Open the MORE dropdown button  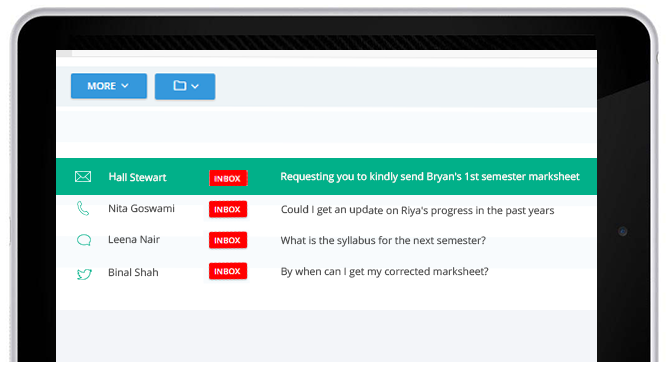tap(109, 86)
